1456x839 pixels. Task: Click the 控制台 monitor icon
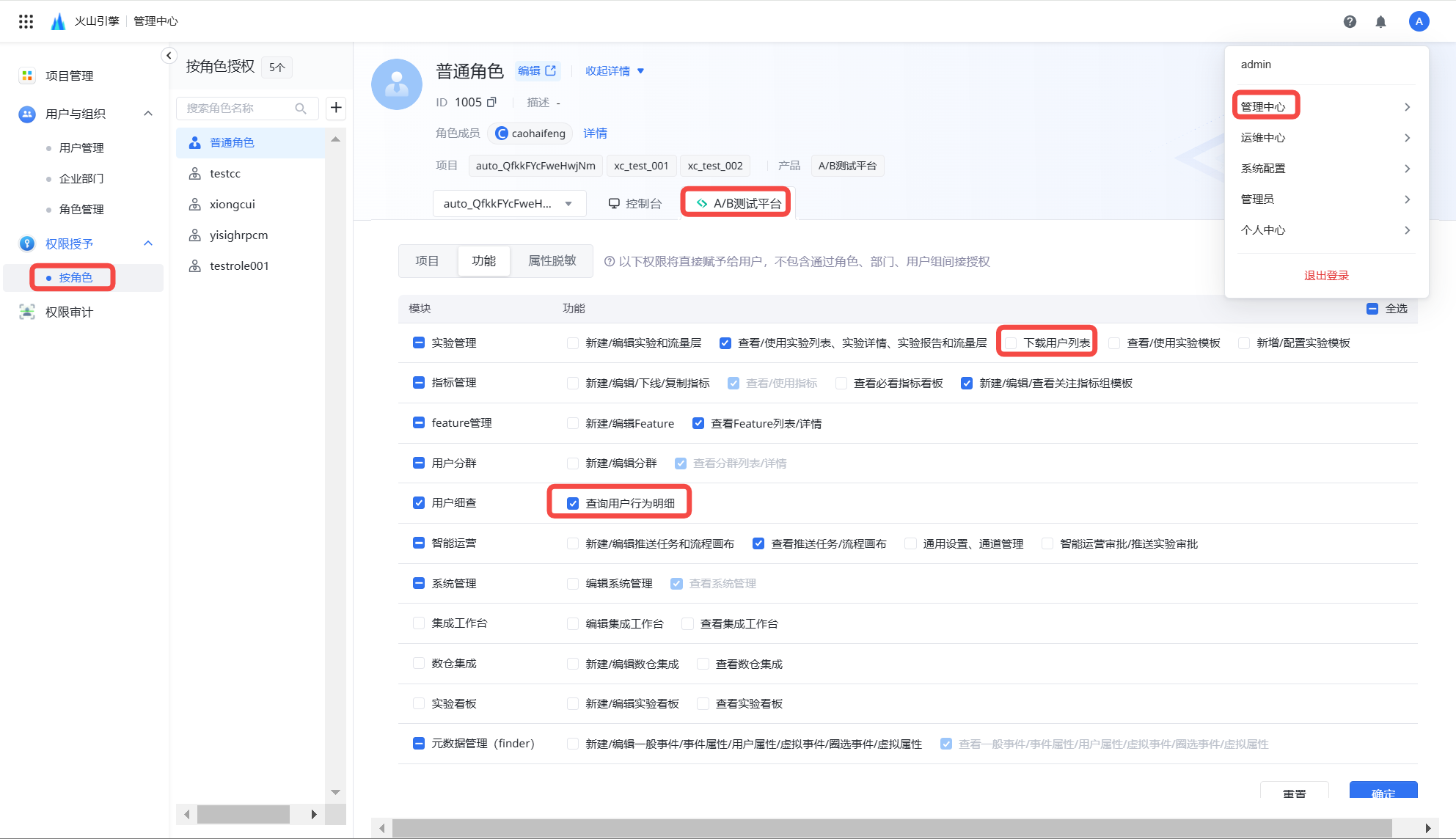[614, 203]
